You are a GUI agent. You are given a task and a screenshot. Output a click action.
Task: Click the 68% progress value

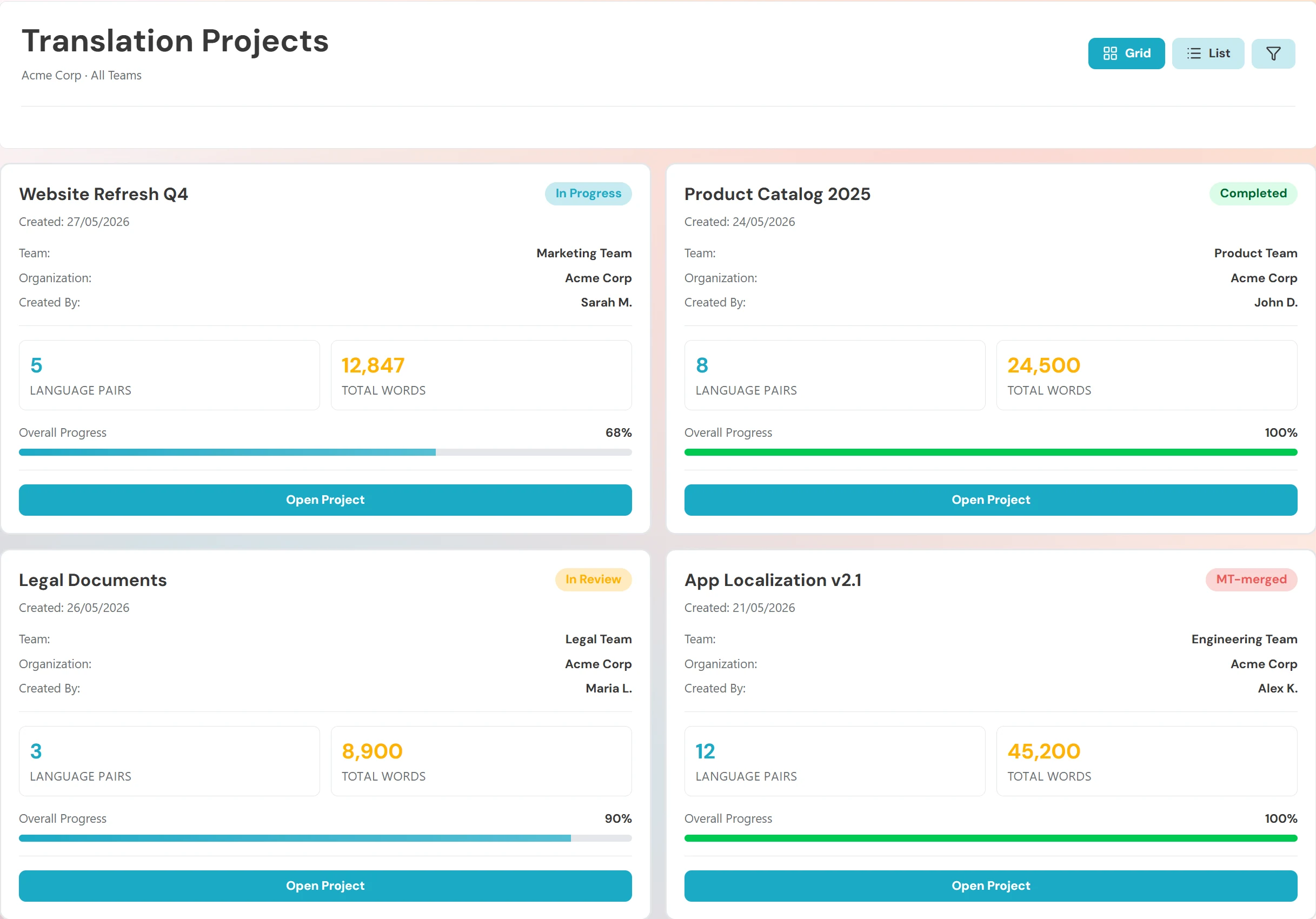click(x=619, y=433)
